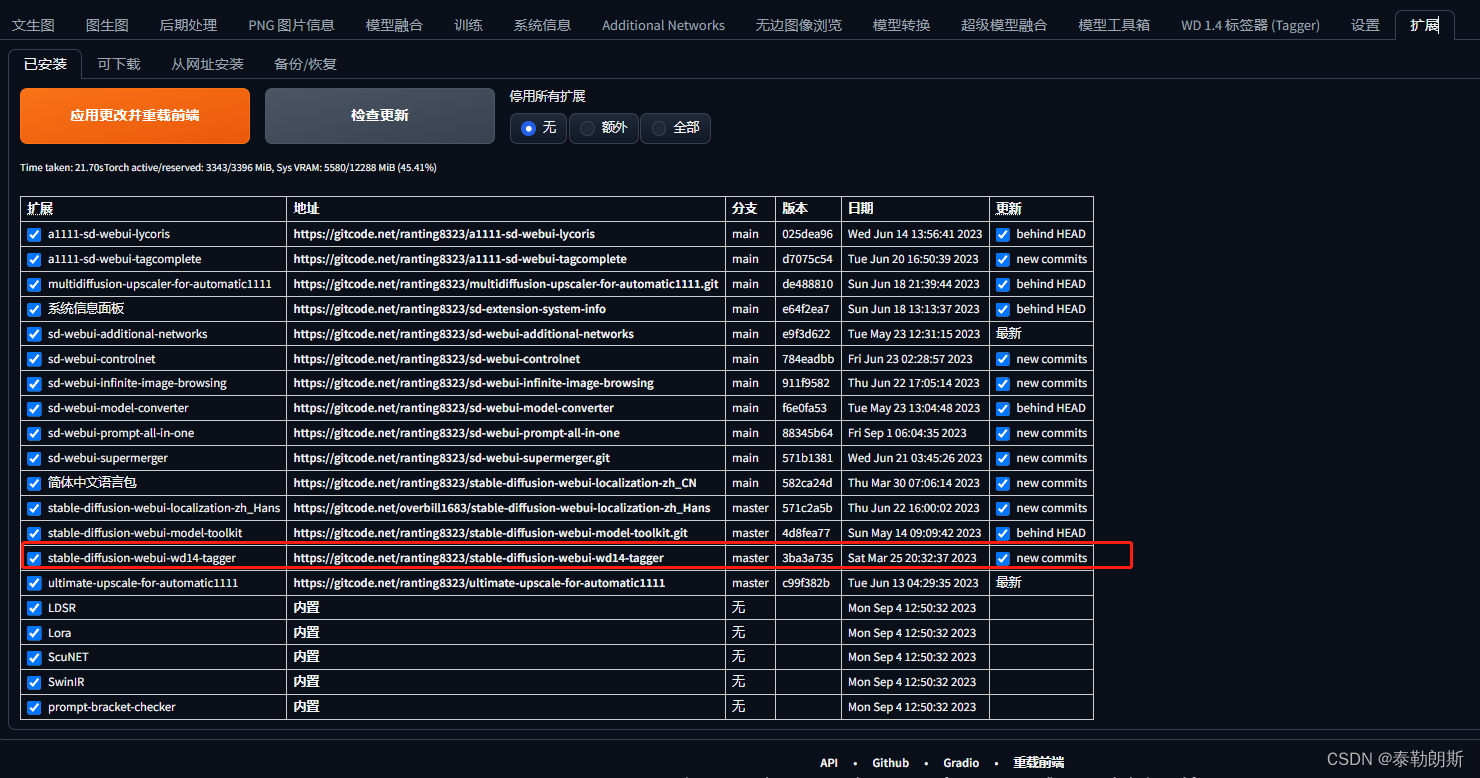Image resolution: width=1480 pixels, height=778 pixels.
Task: Toggle the sd-webui-infinite-image-browsing extension checkbox
Action: pyautogui.click(x=35, y=383)
